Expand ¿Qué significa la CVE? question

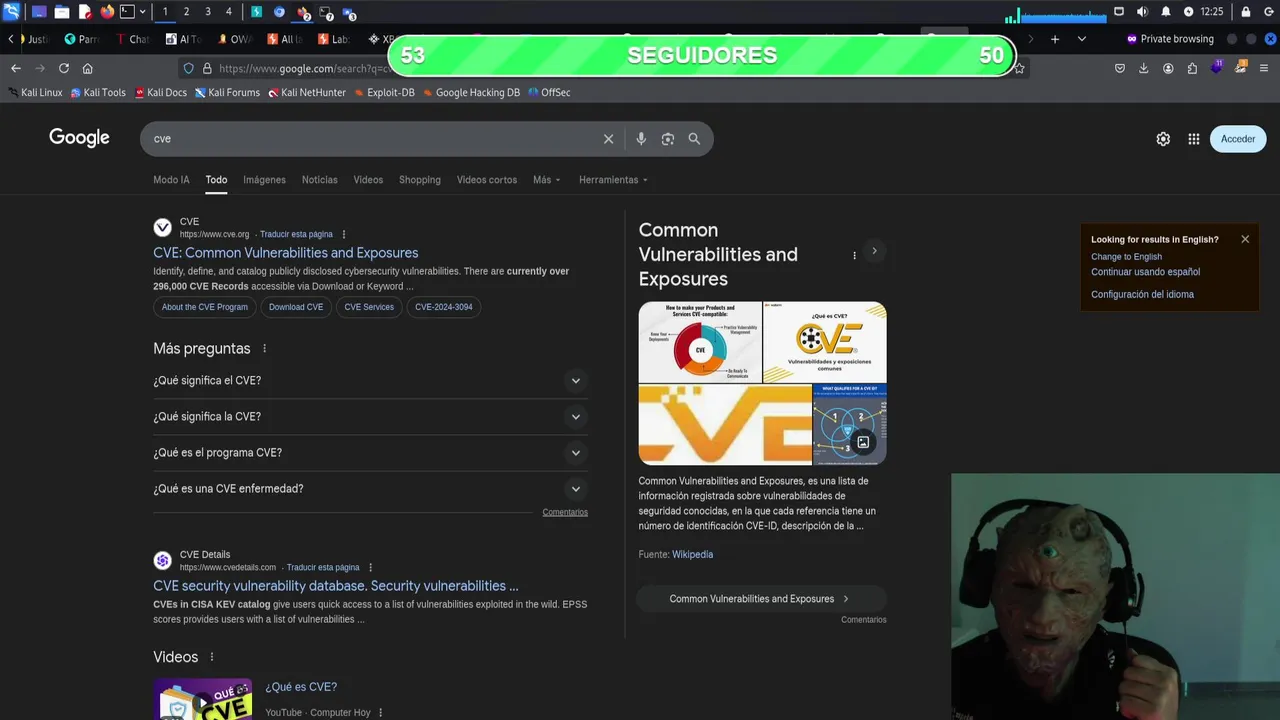pos(370,417)
